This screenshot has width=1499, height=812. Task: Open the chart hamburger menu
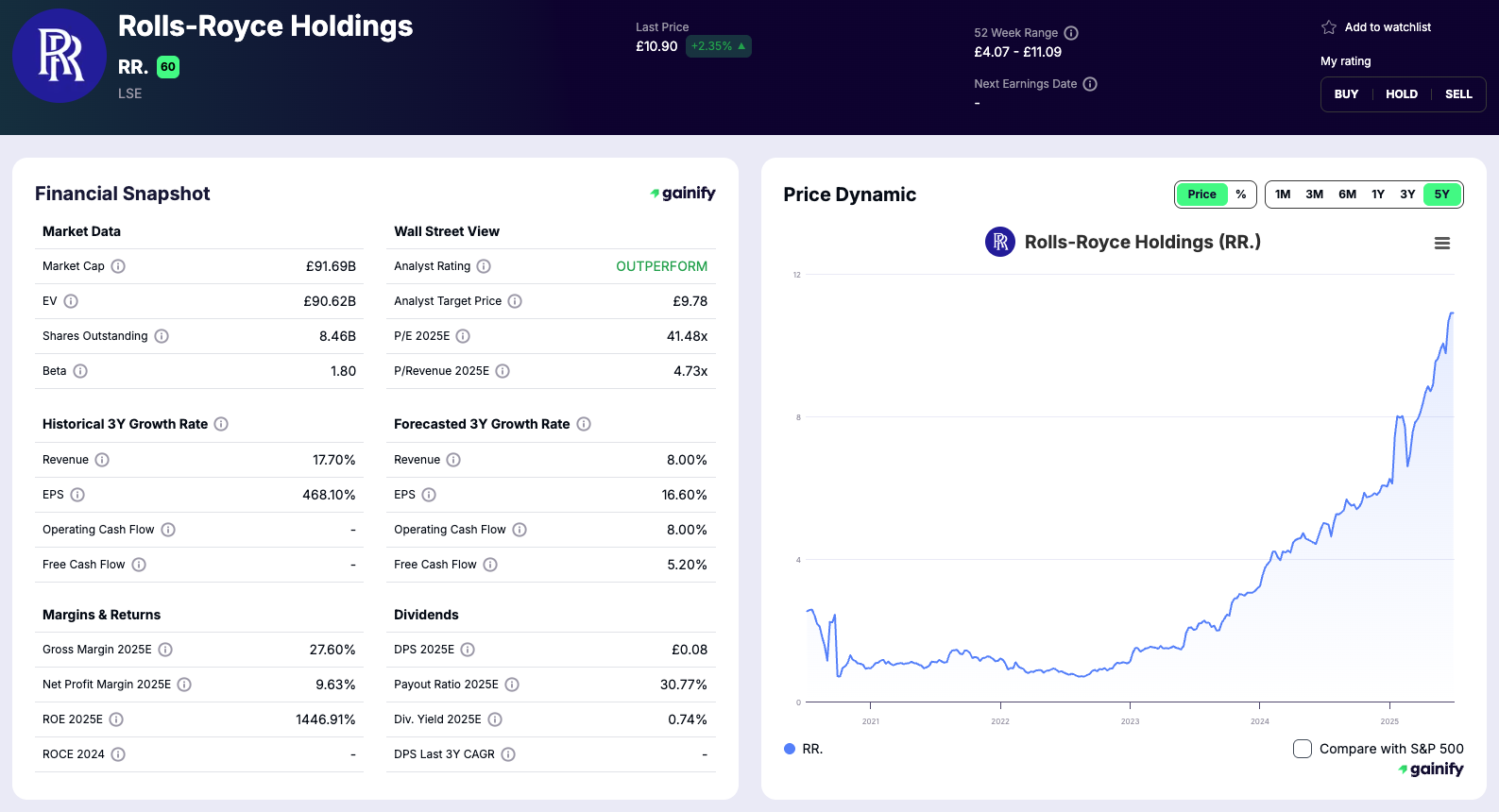point(1442,244)
